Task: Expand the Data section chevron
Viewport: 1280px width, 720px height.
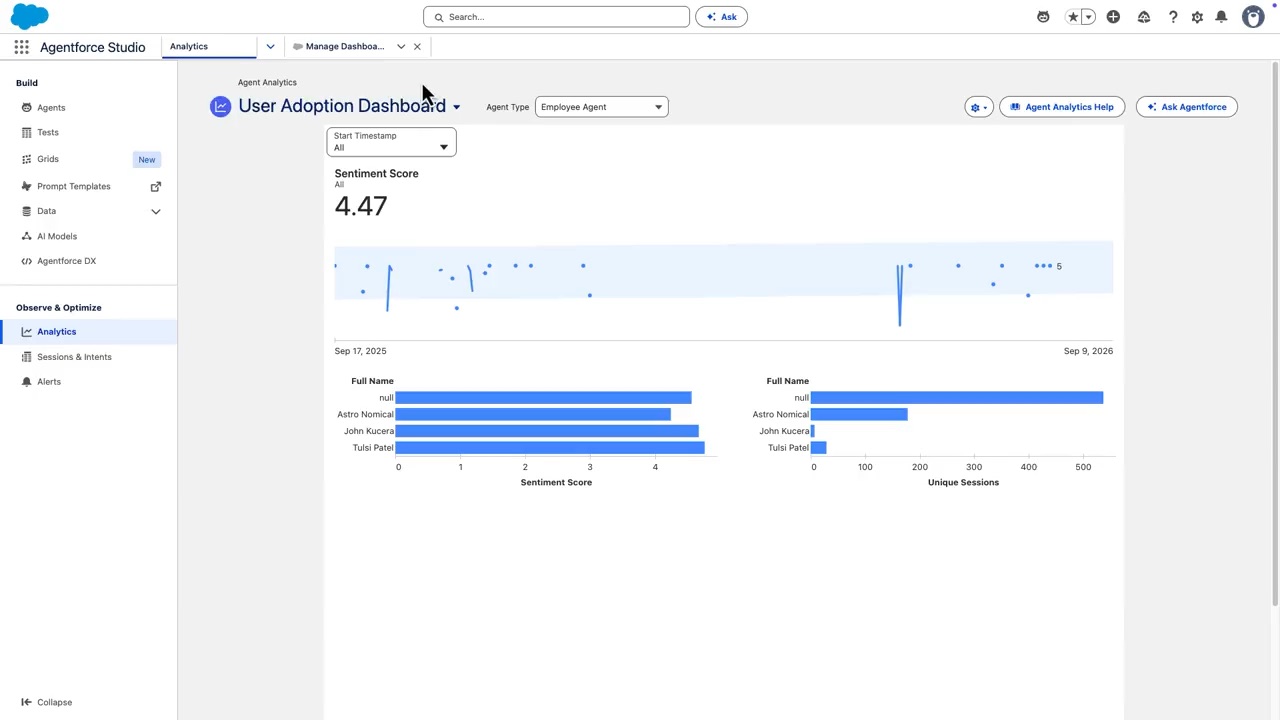Action: (x=155, y=211)
